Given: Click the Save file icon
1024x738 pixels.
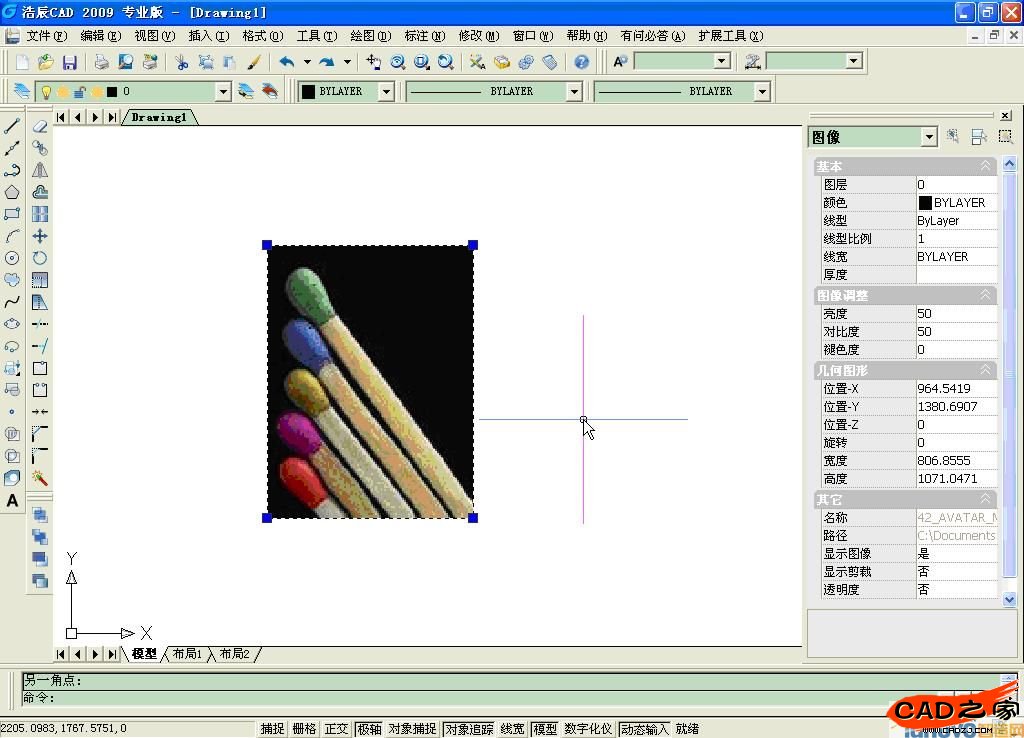Looking at the screenshot, I should (x=69, y=62).
